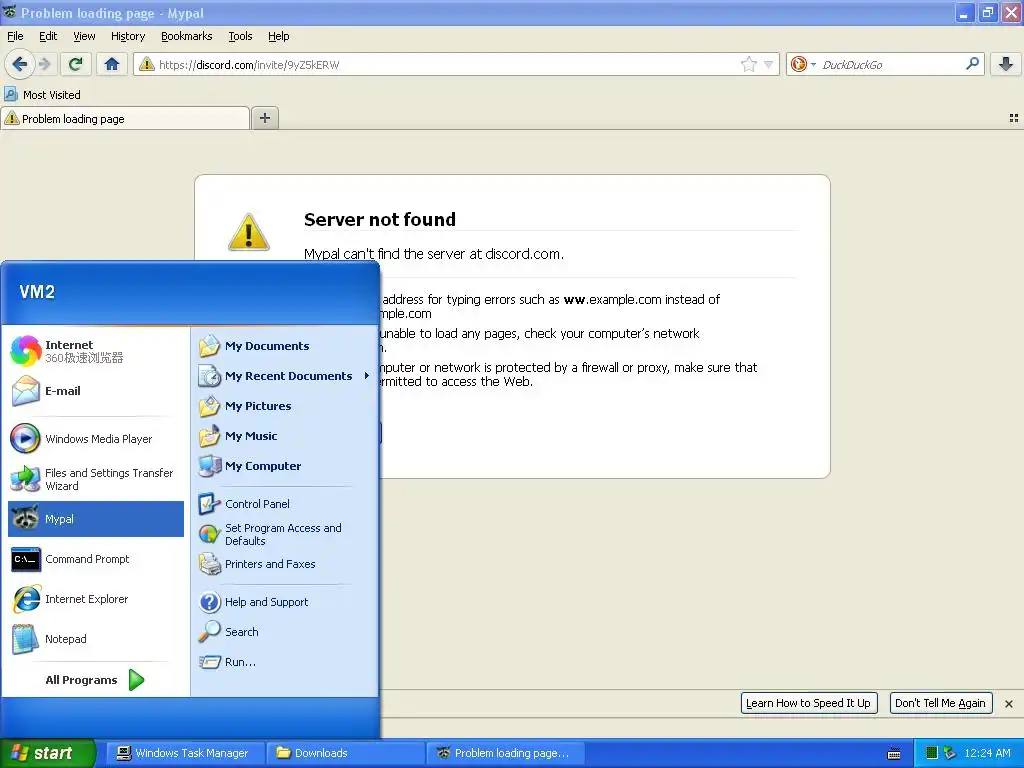
Task: Open the File menu
Action: point(15,36)
